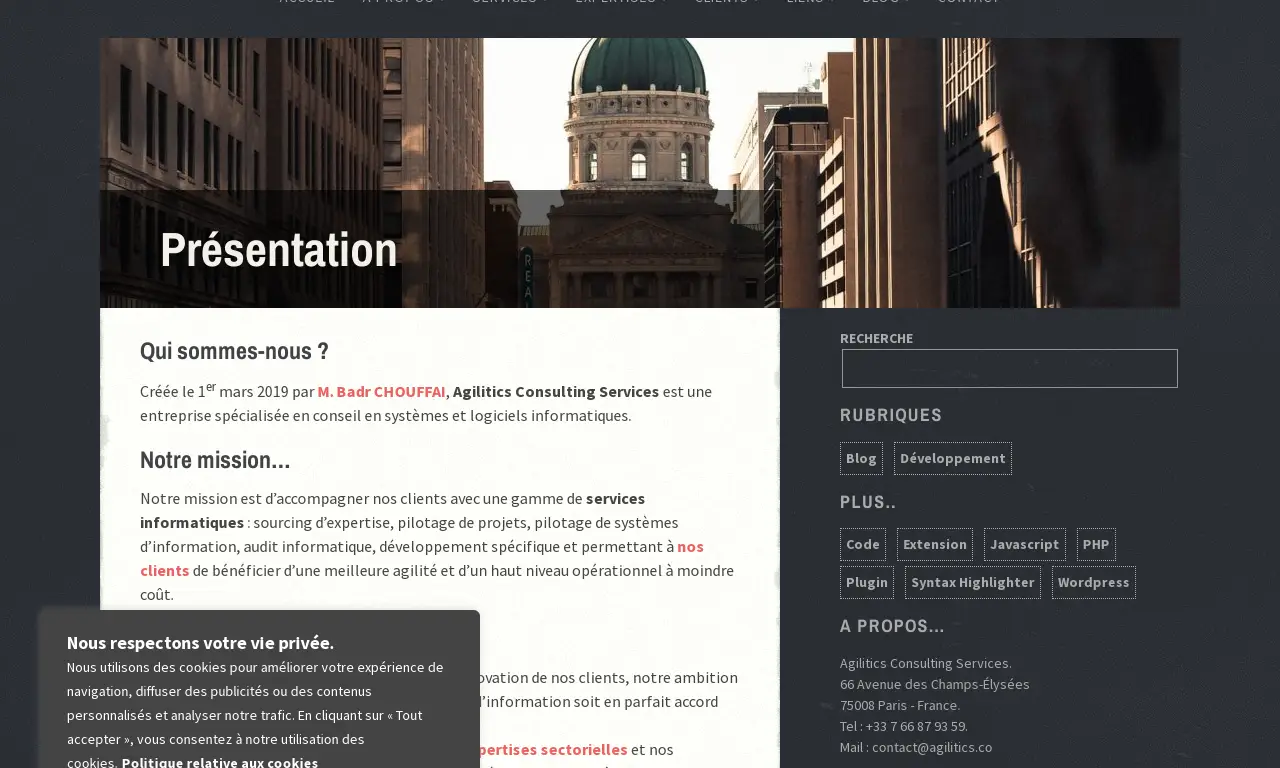Click the '75008 Paris - France.' line
Viewport: 1280px width, 768px height.
[x=900, y=705]
